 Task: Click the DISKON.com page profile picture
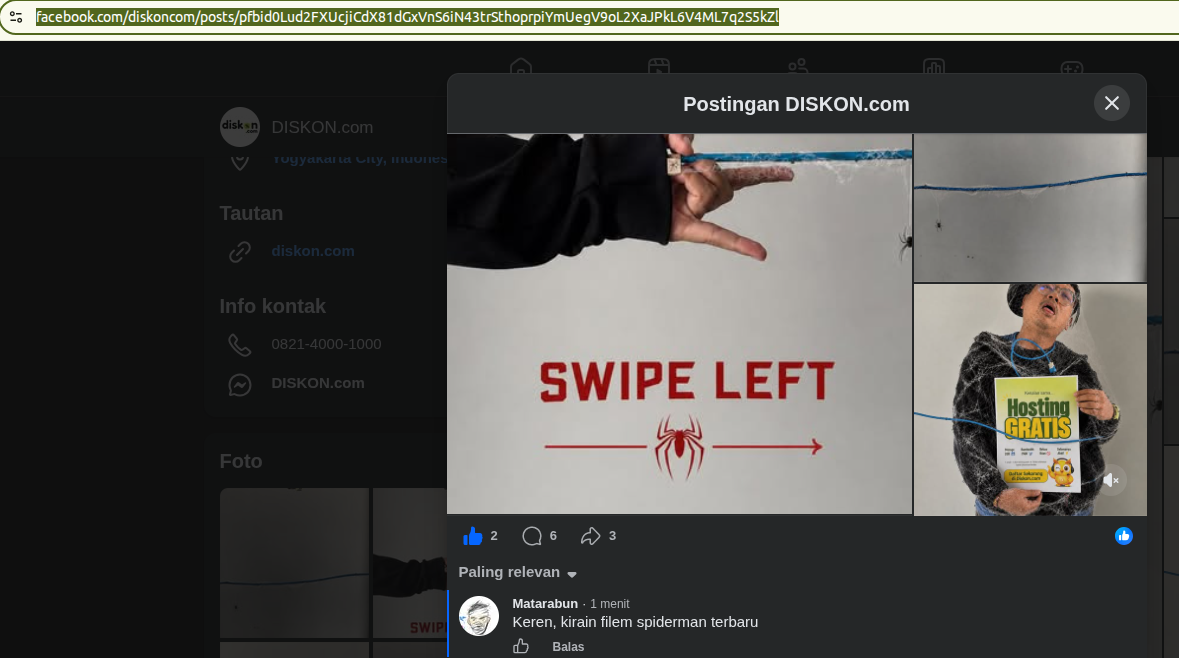(240, 126)
